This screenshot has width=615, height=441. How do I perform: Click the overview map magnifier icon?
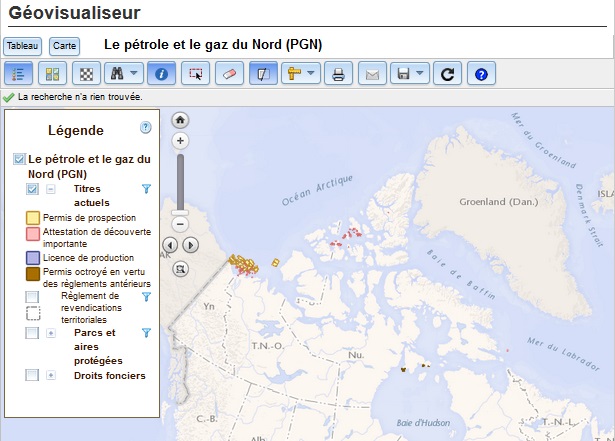click(x=180, y=269)
